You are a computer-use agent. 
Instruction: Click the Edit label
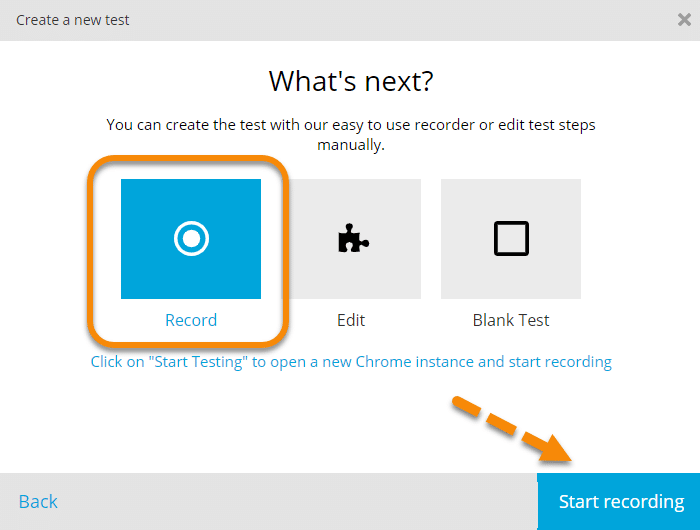point(351,320)
